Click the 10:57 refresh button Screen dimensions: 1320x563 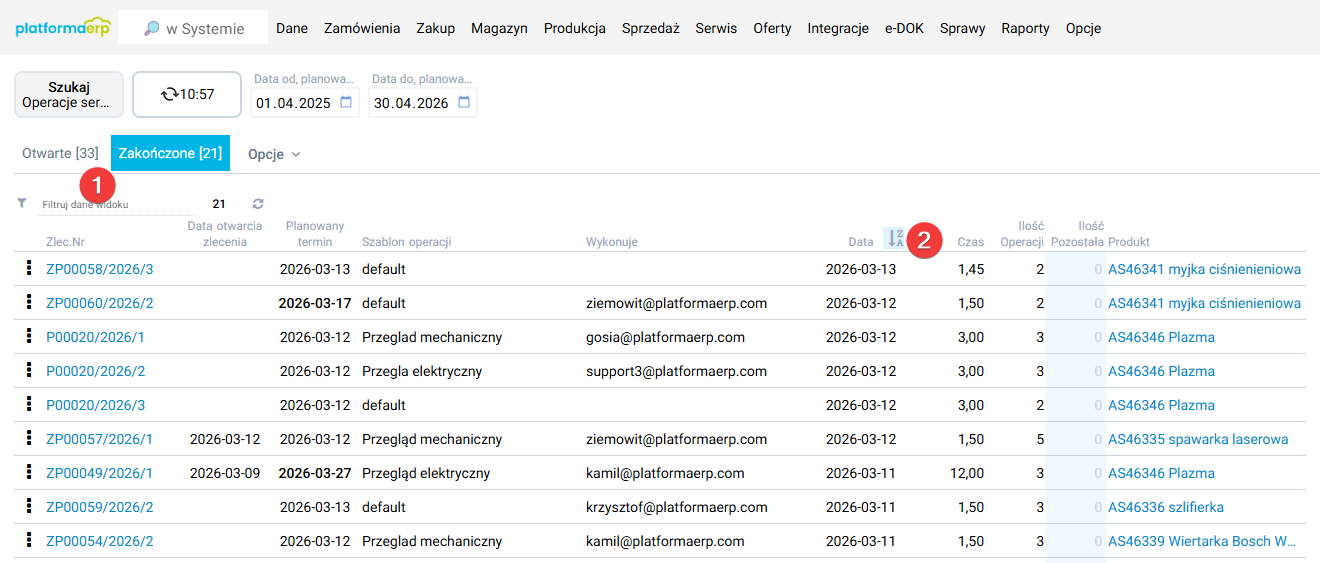(187, 95)
